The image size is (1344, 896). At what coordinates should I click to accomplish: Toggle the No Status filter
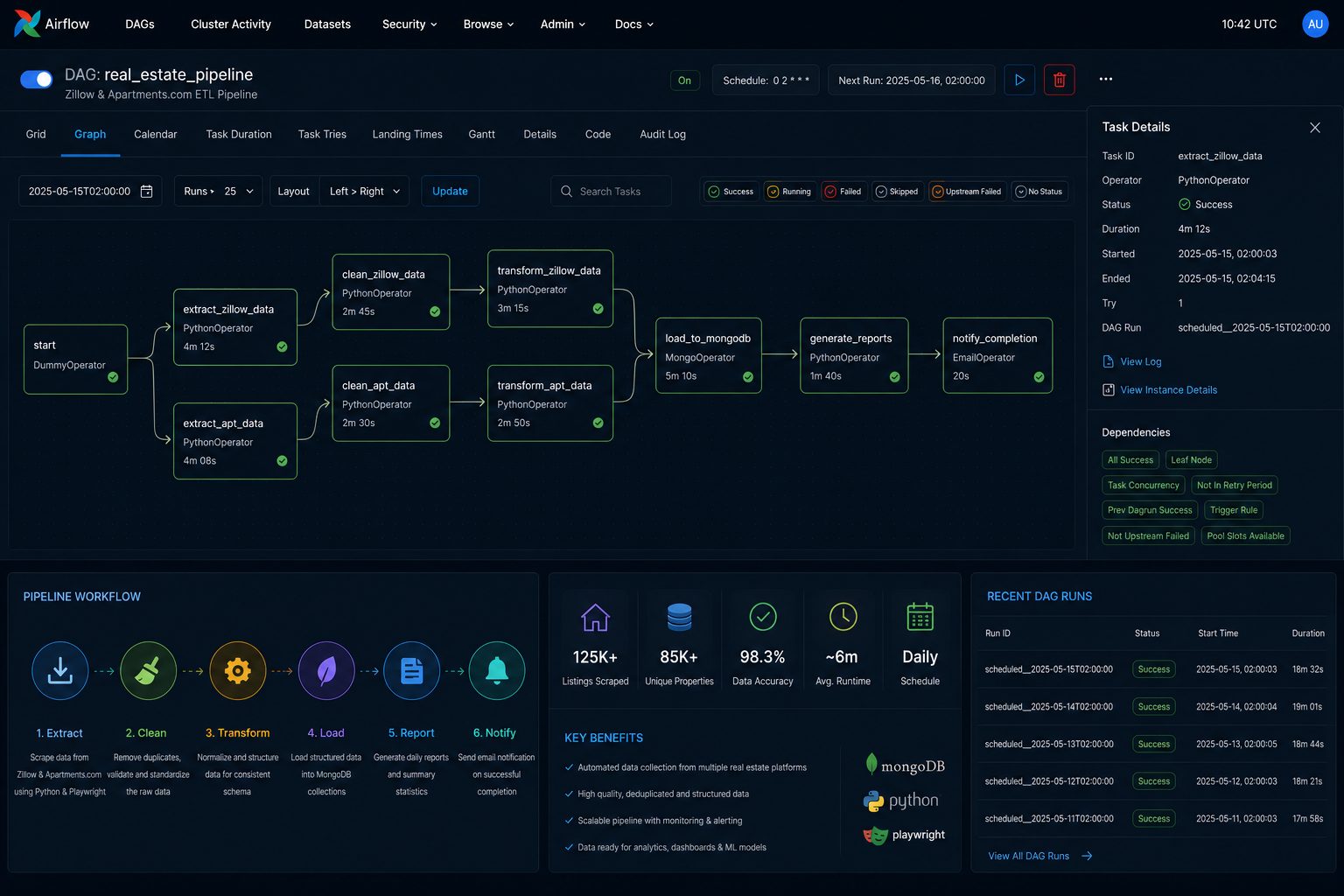1039,192
